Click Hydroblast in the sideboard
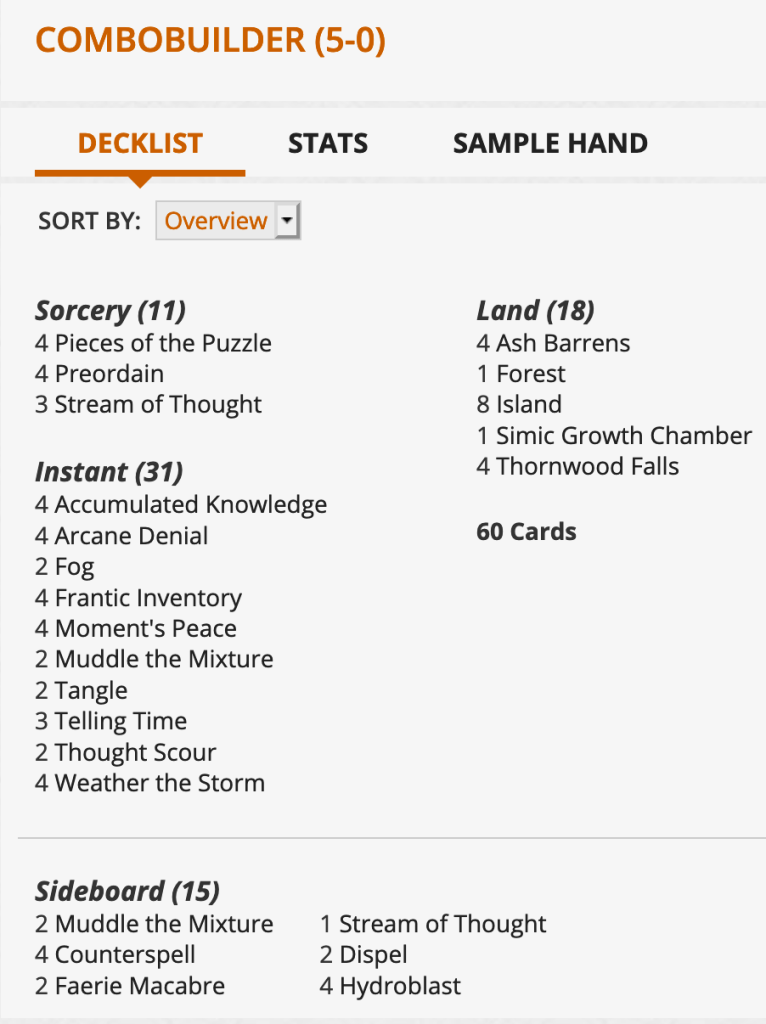The image size is (766, 1024). click(400, 986)
